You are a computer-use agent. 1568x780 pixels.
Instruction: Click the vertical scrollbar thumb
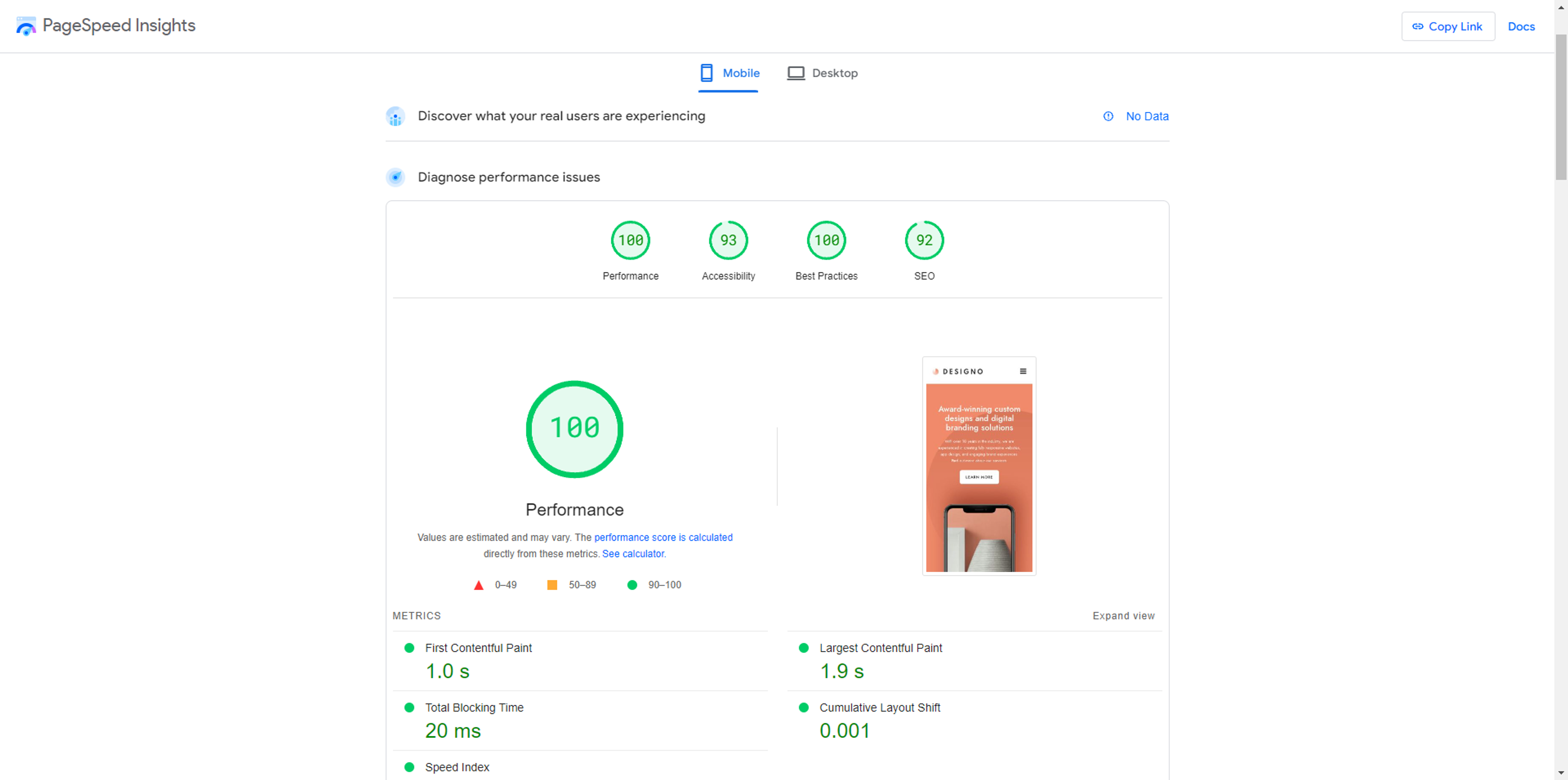pos(1561,107)
